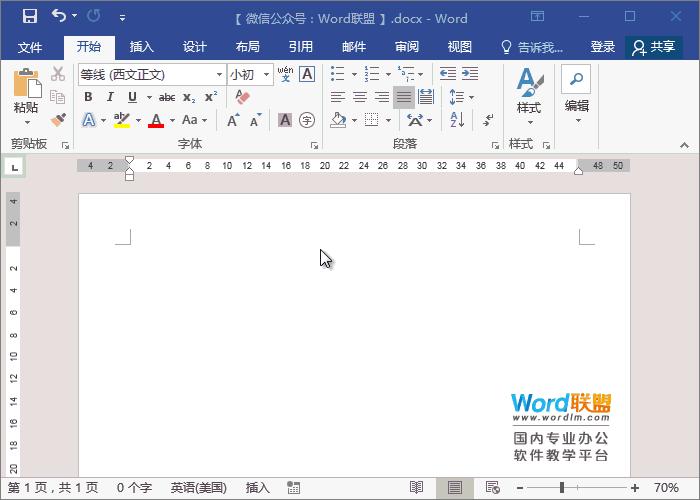This screenshot has height=500, width=700.
Task: Apply borders icon
Action: pos(371,120)
